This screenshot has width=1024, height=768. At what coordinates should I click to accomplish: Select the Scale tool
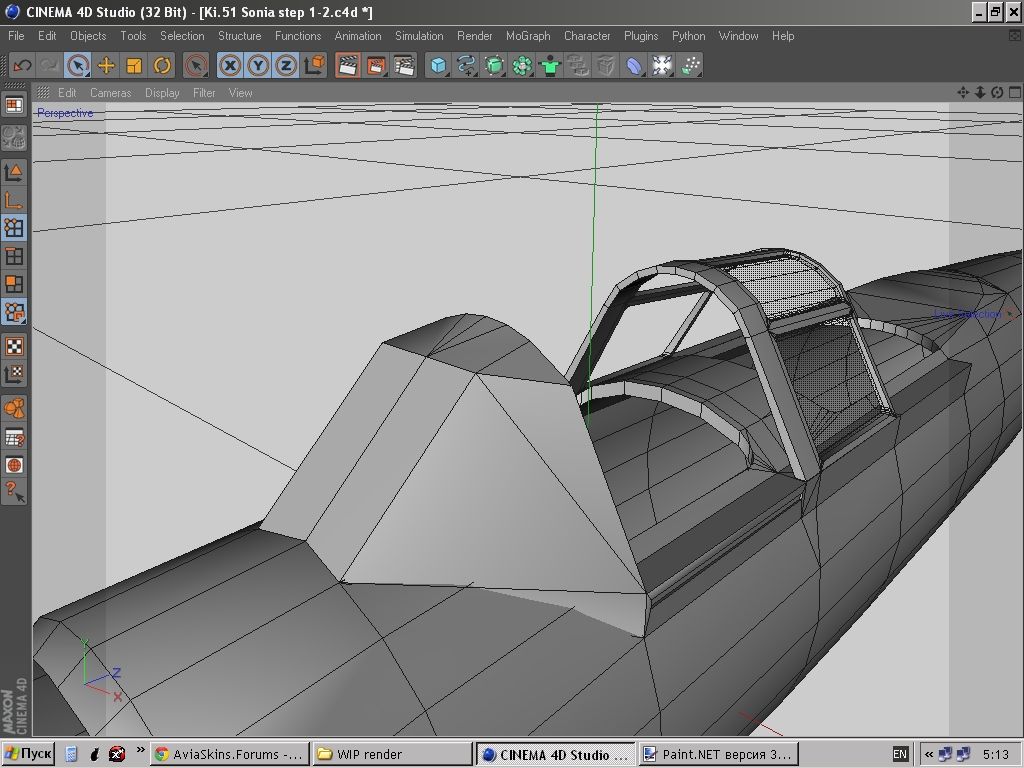click(x=134, y=66)
